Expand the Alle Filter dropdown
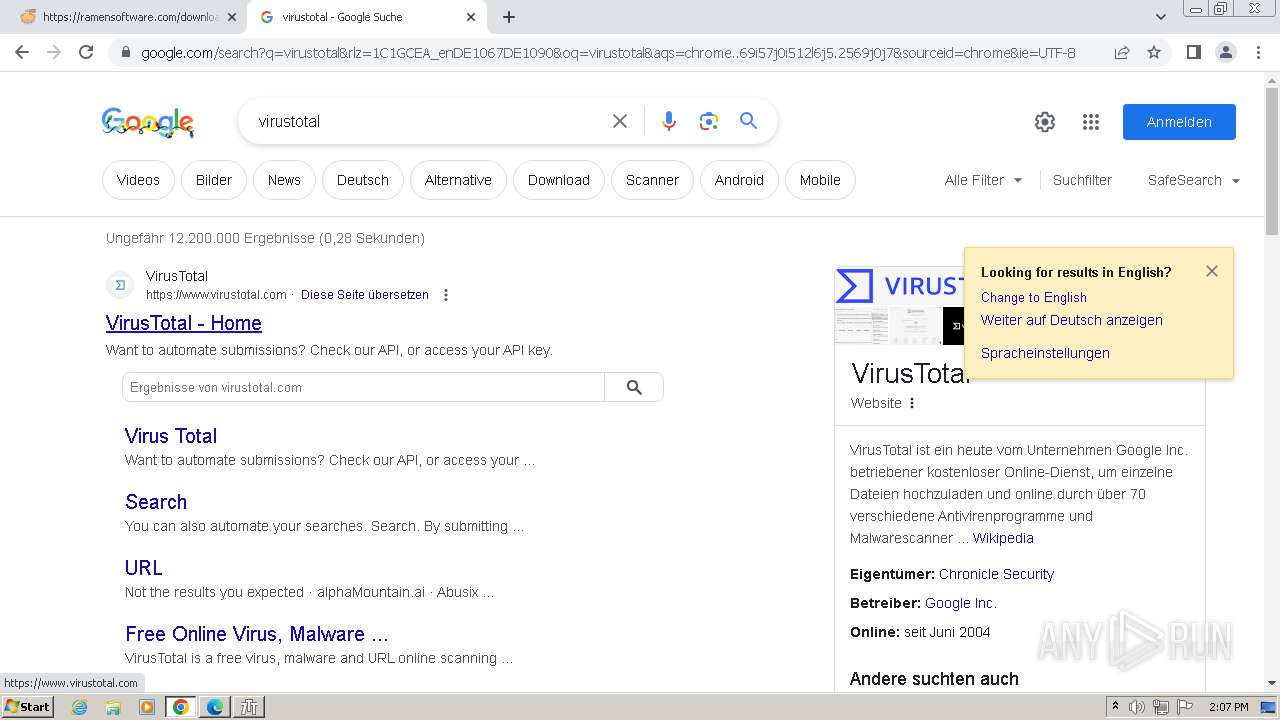 pyautogui.click(x=983, y=180)
